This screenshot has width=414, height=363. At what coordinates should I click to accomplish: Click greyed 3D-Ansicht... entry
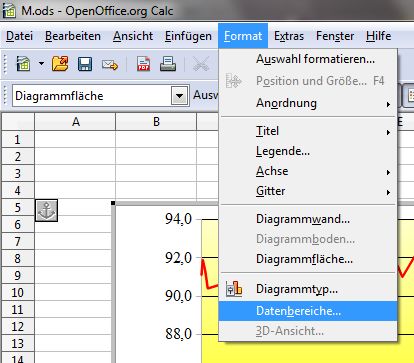coord(308,331)
